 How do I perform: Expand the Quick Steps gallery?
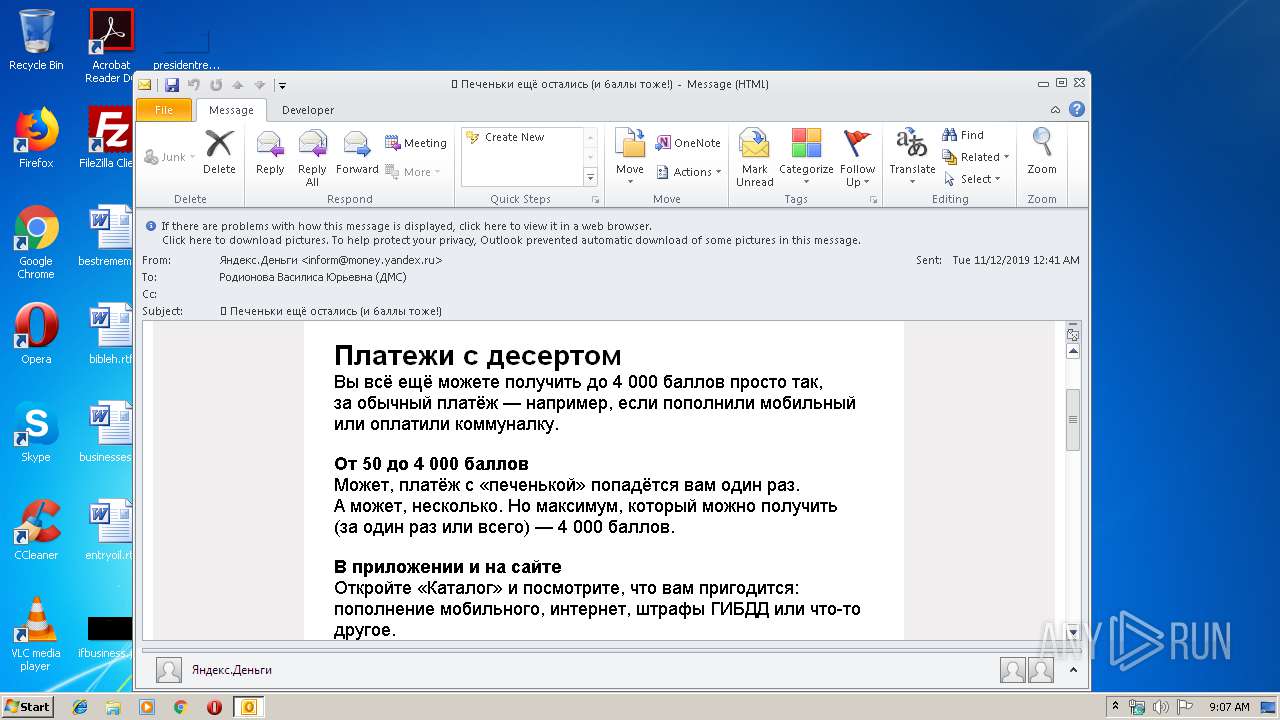[590, 177]
